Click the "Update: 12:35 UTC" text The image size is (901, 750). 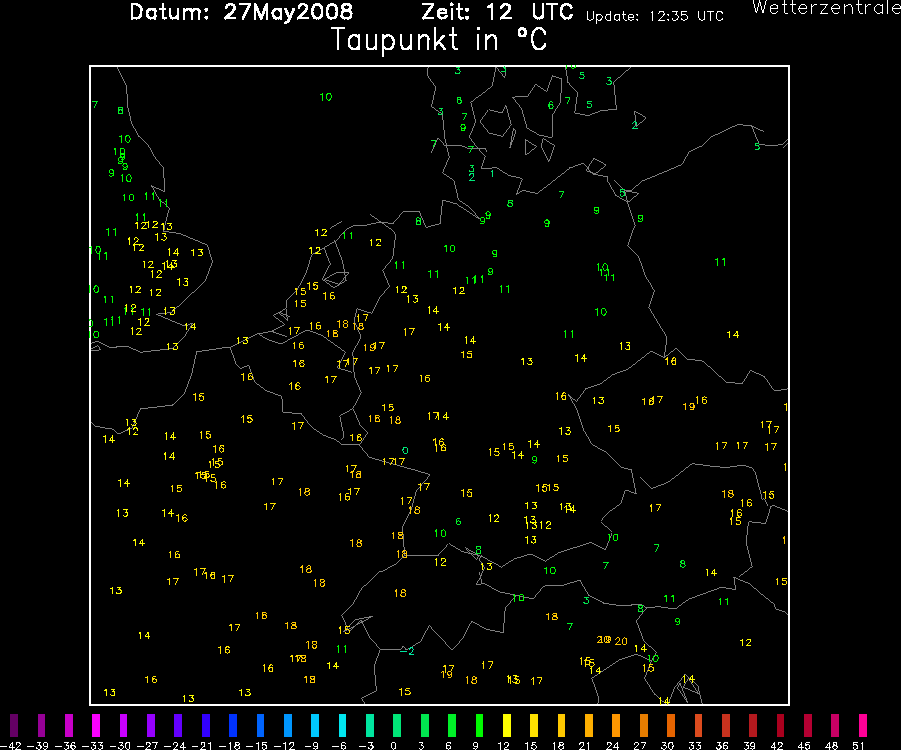pyautogui.click(x=654, y=16)
